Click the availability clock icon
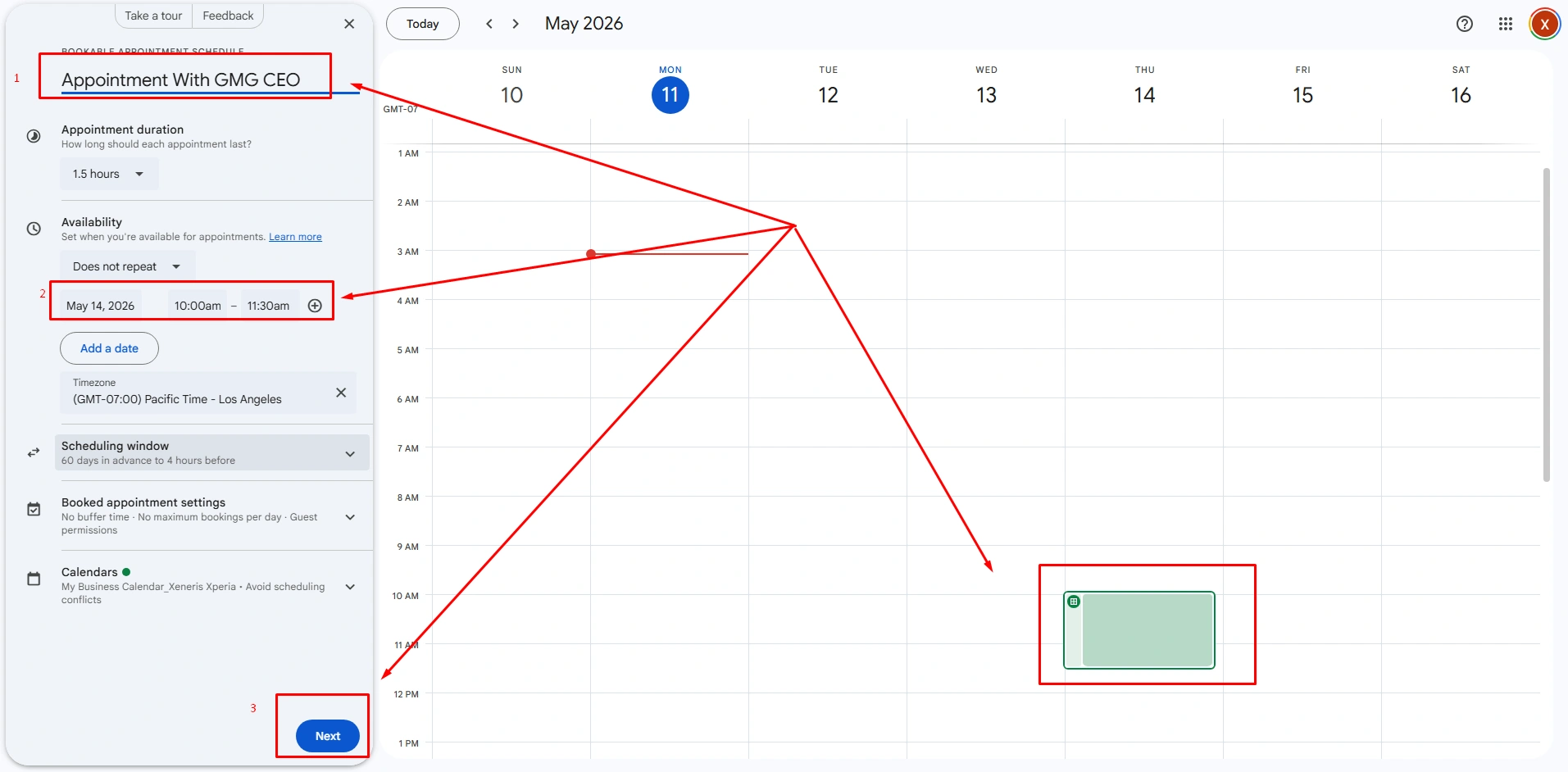Image resolution: width=1568 pixels, height=772 pixels. pos(34,229)
